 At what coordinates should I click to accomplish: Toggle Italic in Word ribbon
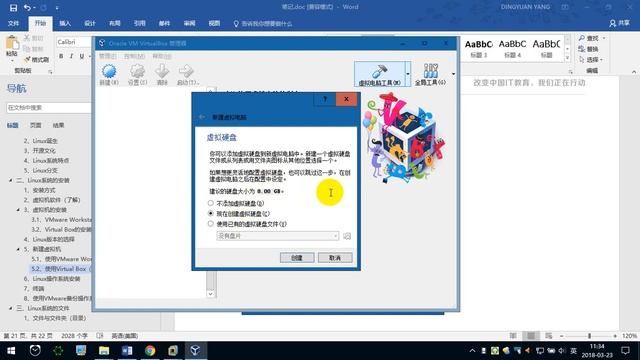(x=71, y=56)
